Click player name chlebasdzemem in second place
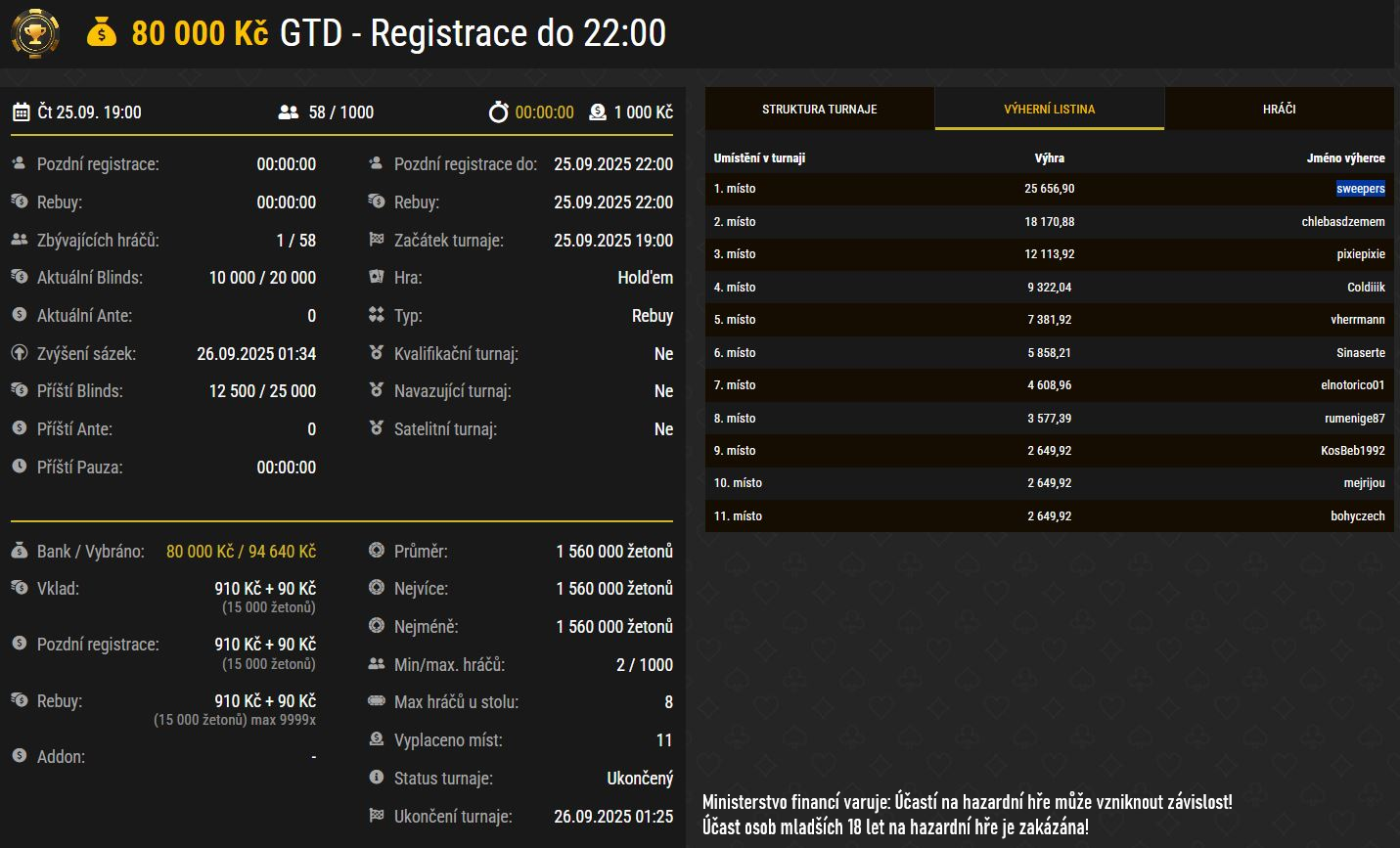 tap(1342, 222)
